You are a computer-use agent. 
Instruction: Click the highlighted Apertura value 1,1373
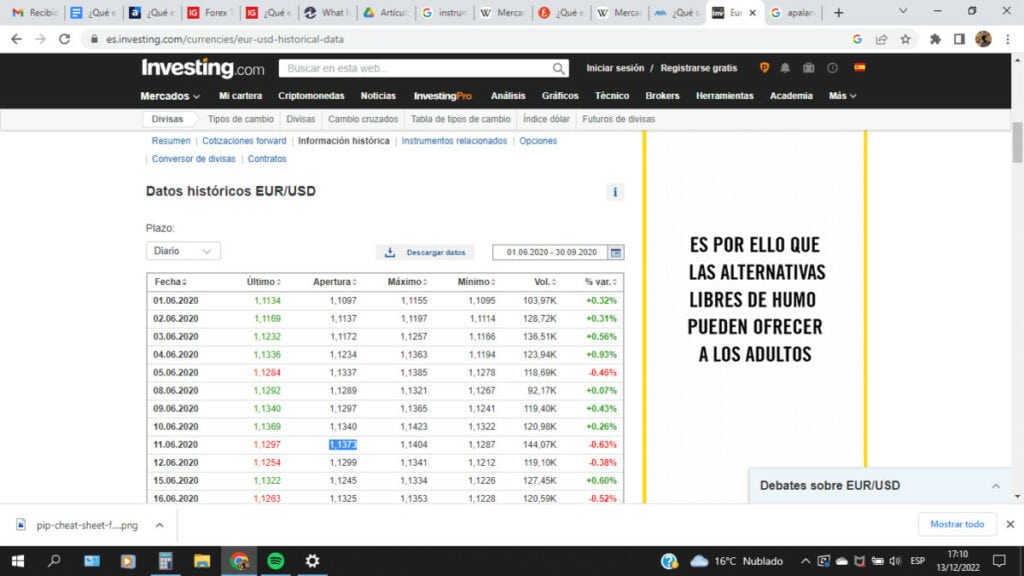[343, 445]
